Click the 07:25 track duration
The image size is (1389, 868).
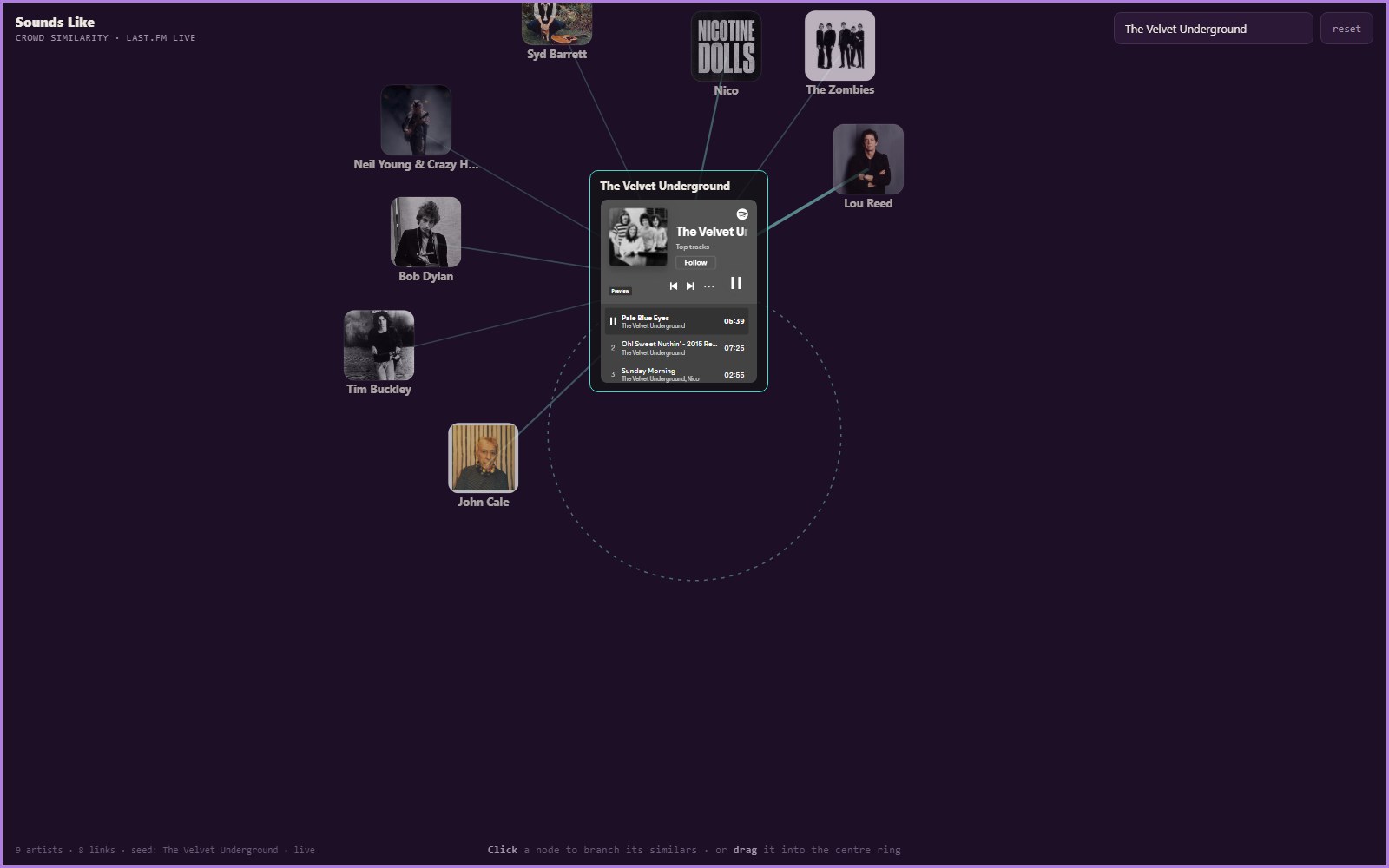pos(734,348)
